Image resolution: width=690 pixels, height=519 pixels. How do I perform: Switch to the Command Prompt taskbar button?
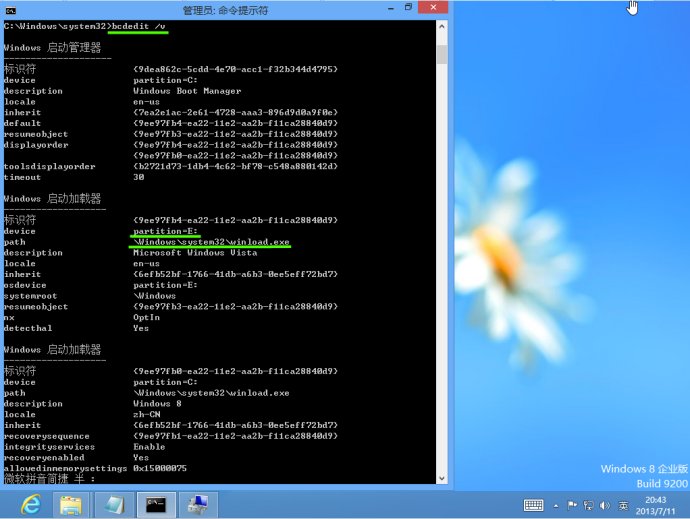tap(156, 504)
